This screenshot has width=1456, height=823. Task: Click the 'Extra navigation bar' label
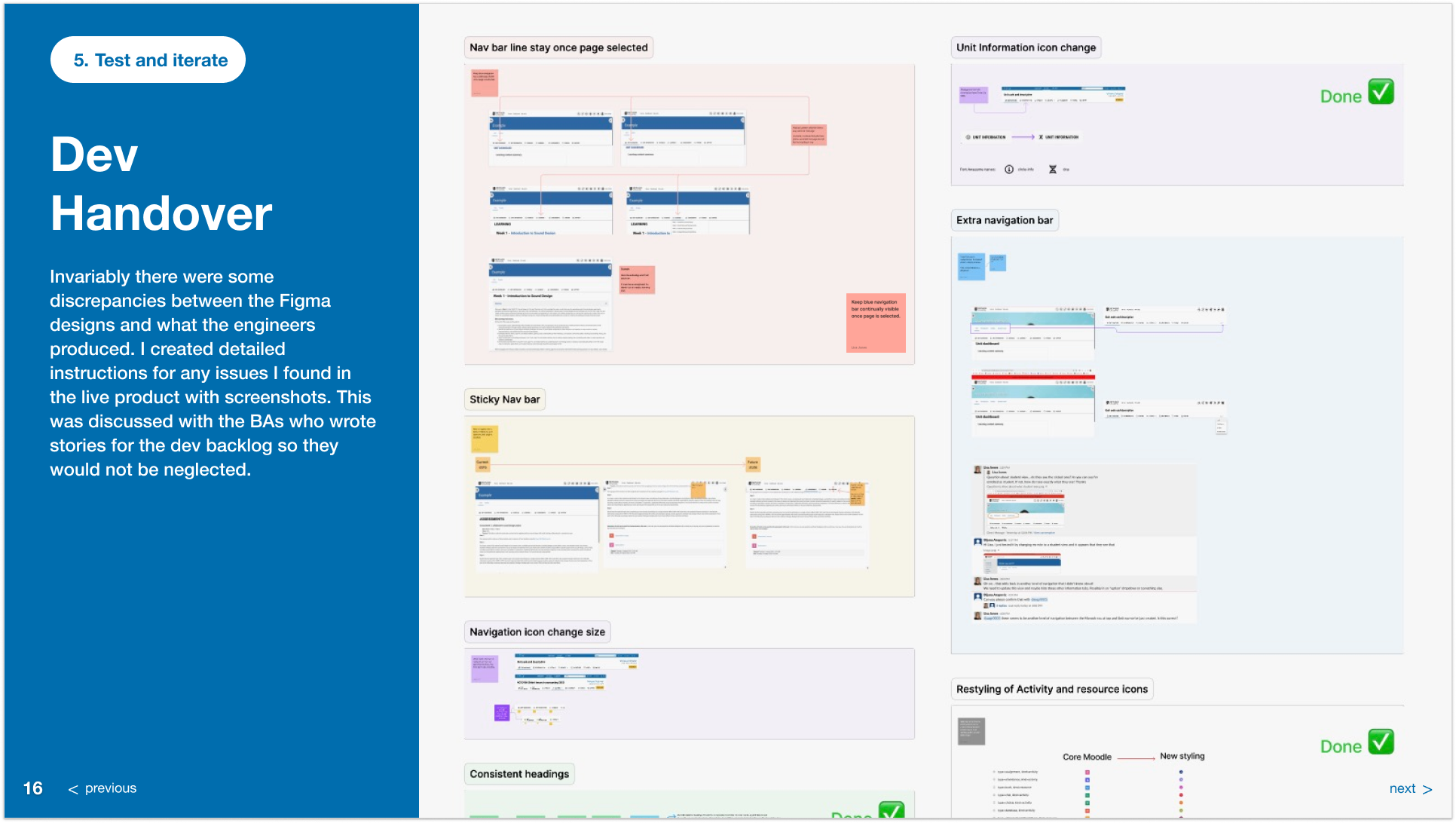point(1004,220)
